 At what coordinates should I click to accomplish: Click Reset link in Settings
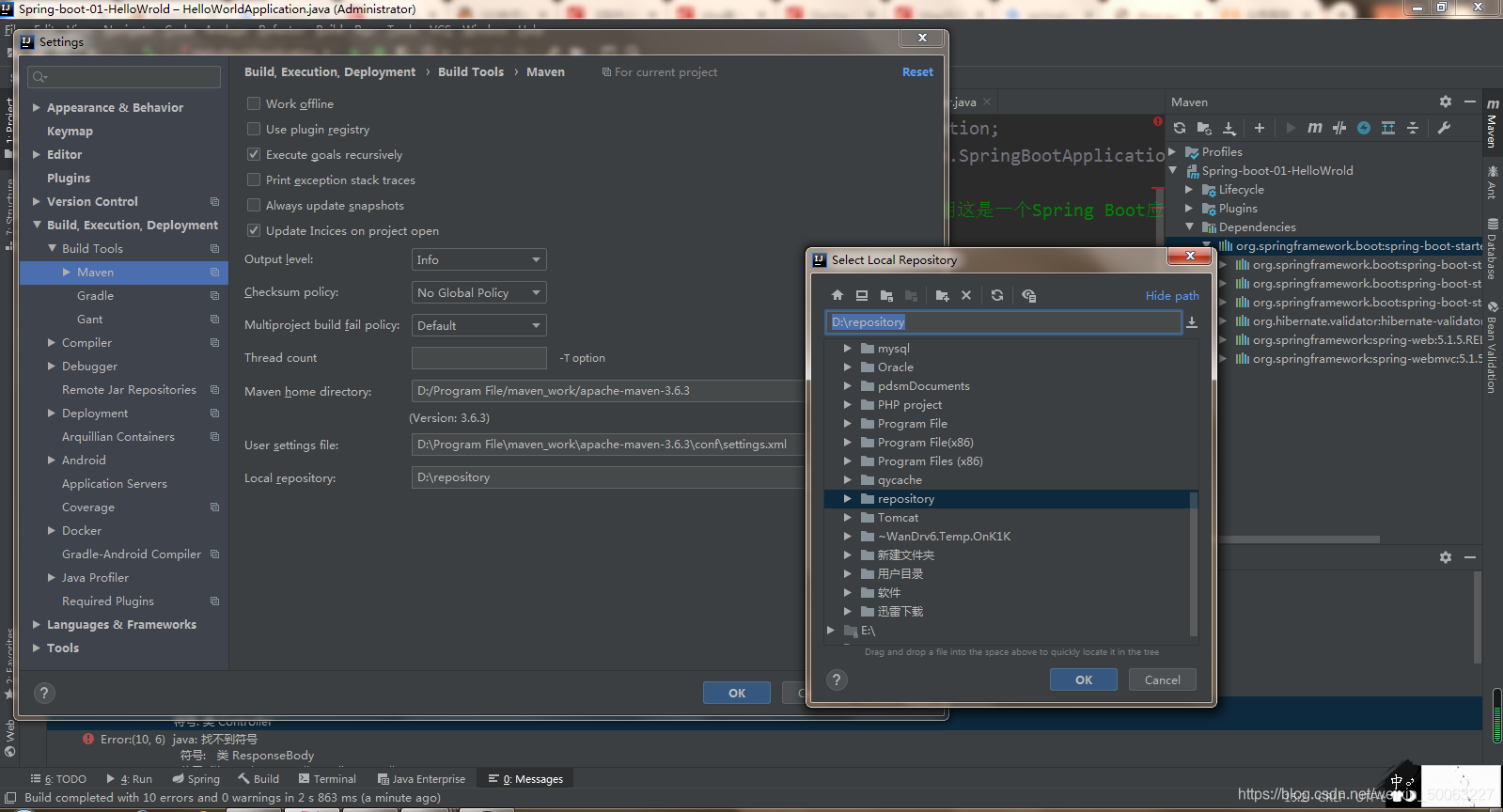coord(917,71)
